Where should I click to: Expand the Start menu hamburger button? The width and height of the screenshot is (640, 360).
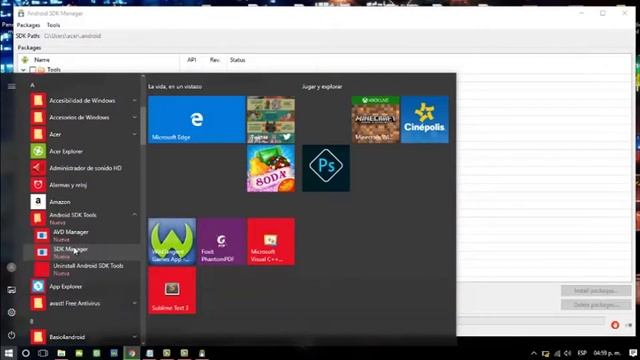pos(11,86)
